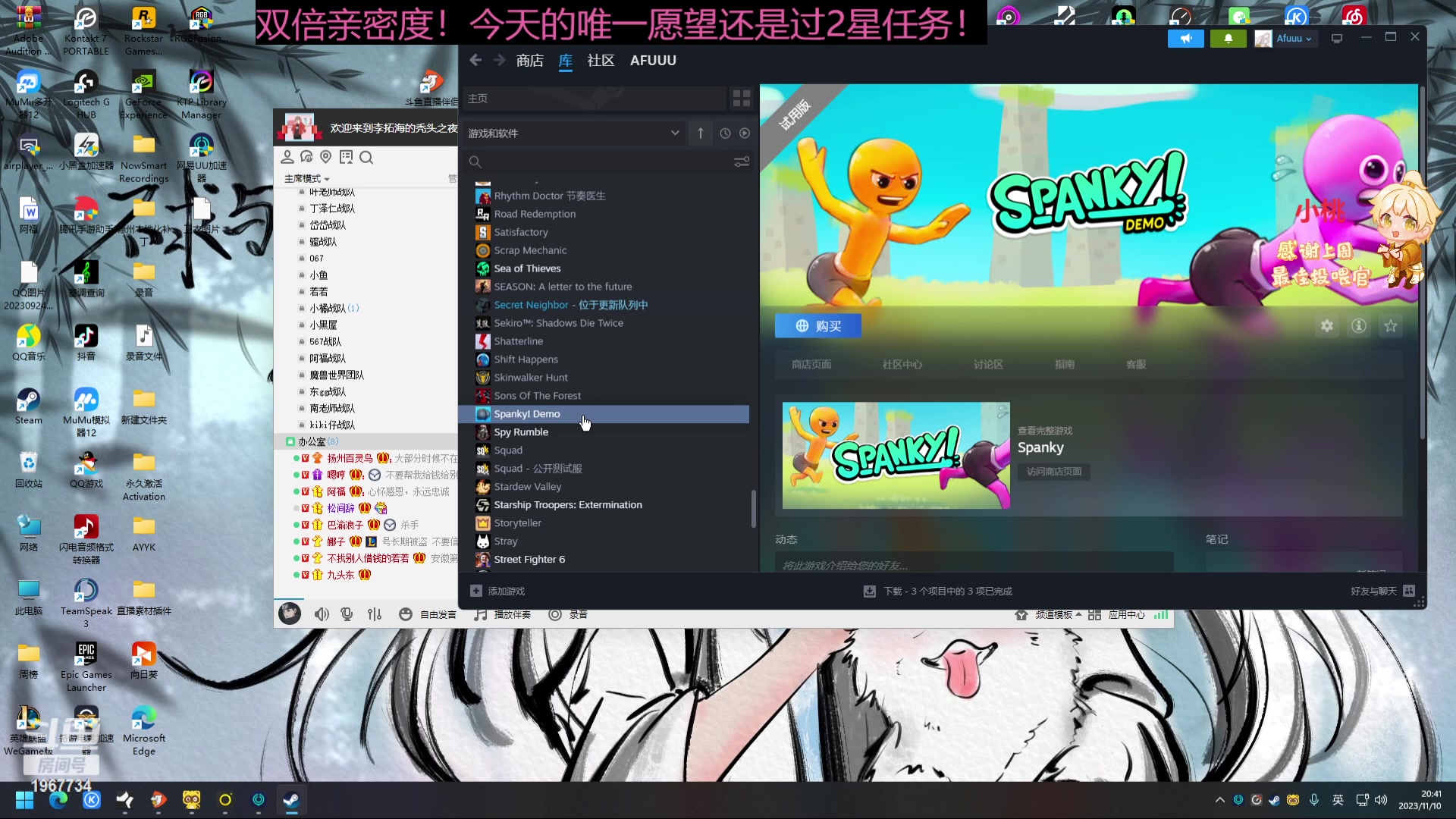Select 魔兽世界团队 channel in chat window

point(336,375)
